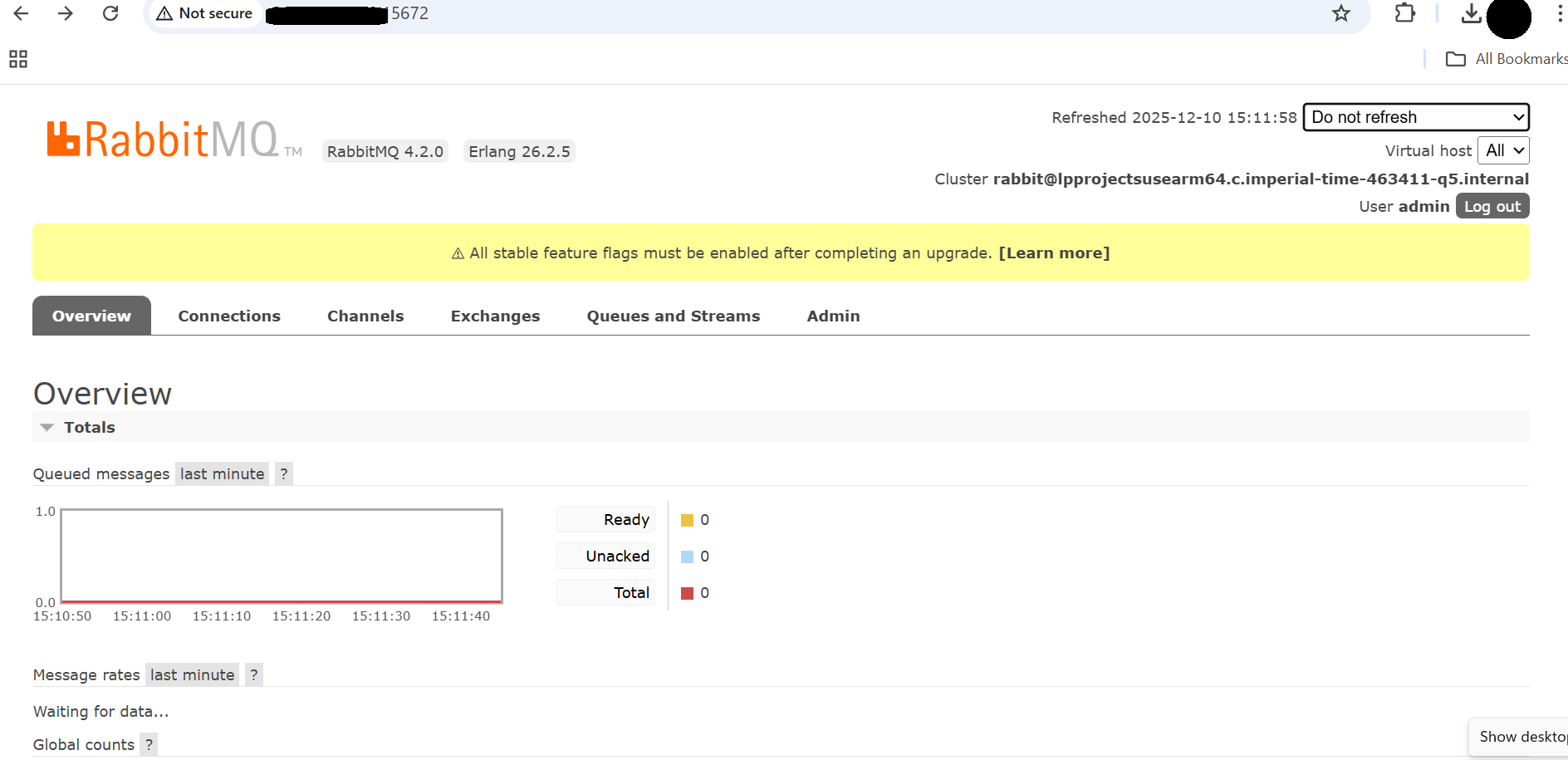Click the question mark next to Global counts
The height and width of the screenshot is (760, 1568).
(x=149, y=744)
